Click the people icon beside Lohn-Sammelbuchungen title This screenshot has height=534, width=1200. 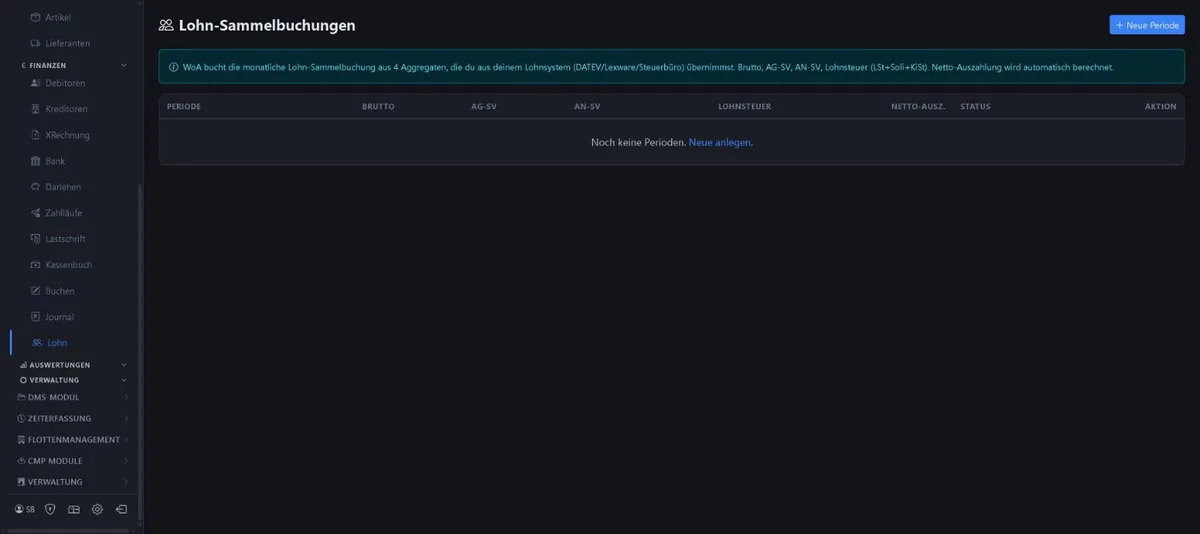pyautogui.click(x=166, y=25)
